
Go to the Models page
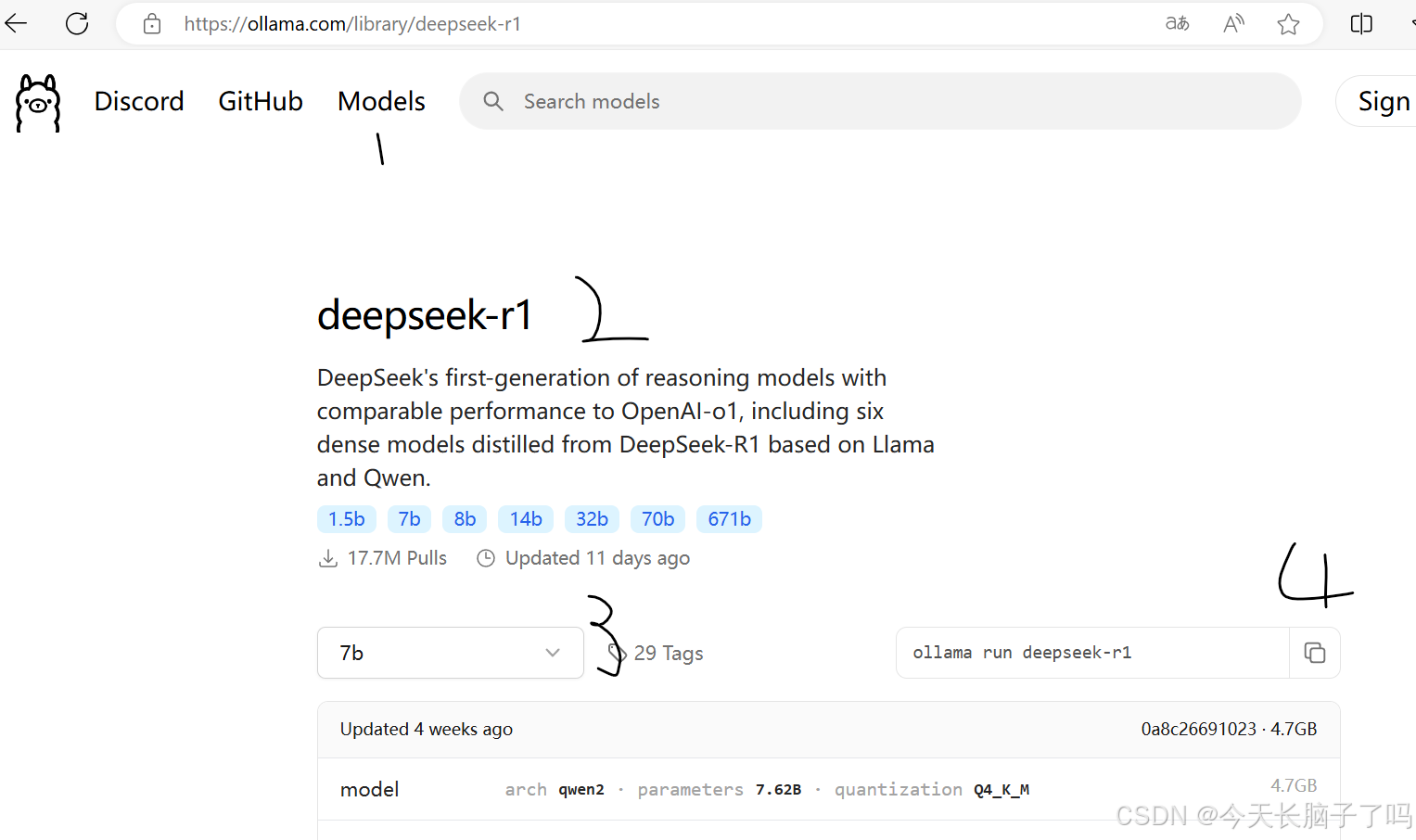(x=381, y=101)
